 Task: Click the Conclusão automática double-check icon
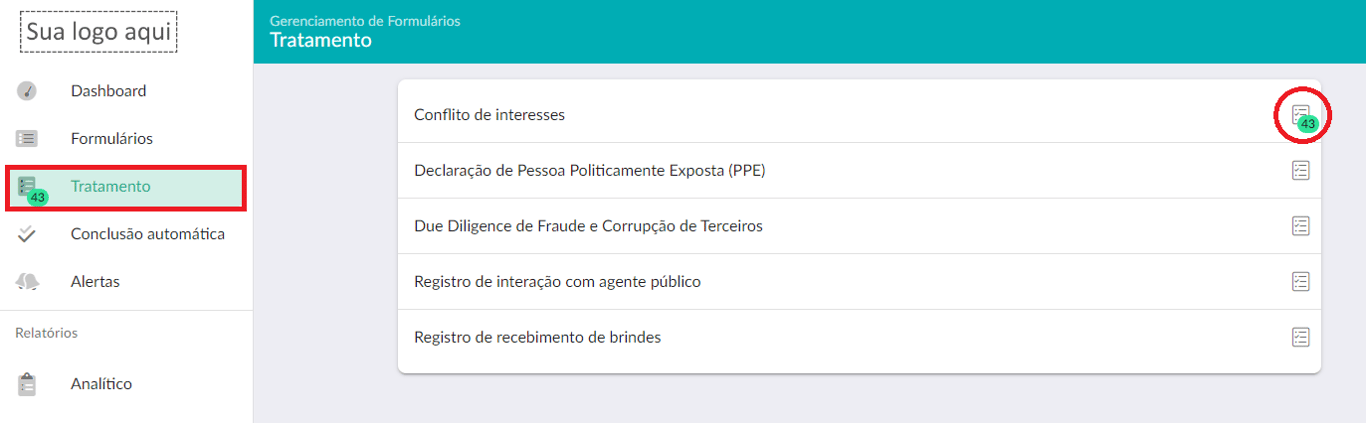pyautogui.click(x=27, y=234)
